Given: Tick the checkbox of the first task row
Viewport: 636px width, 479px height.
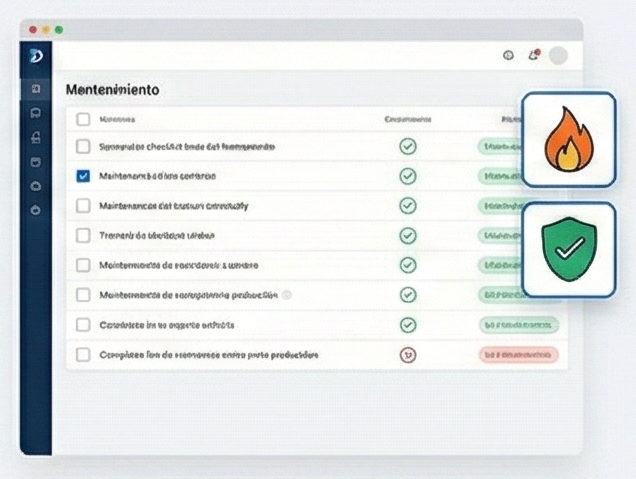Looking at the screenshot, I should pos(83,147).
